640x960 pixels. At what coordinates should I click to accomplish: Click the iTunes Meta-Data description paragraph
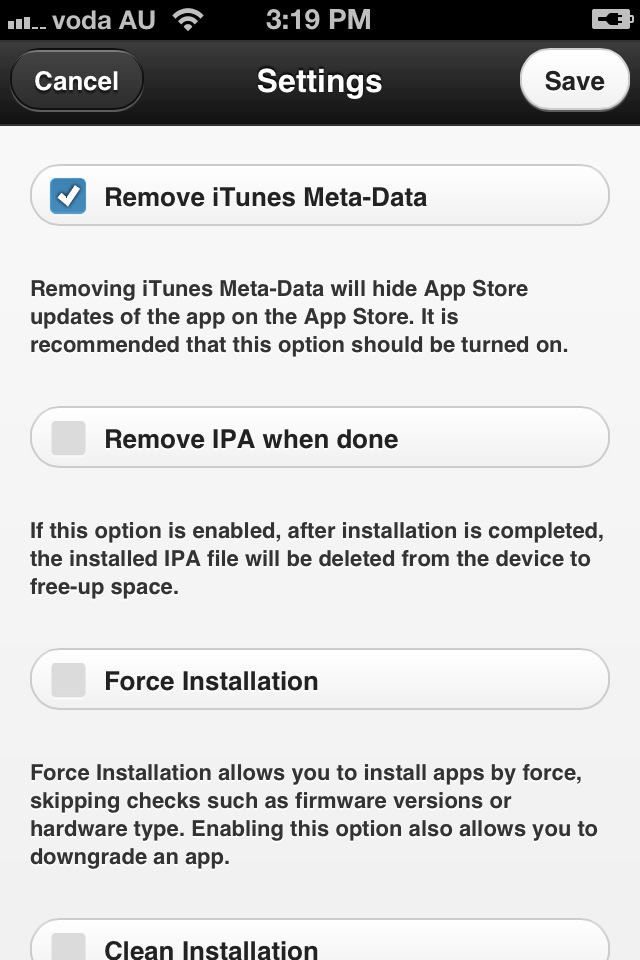point(299,317)
